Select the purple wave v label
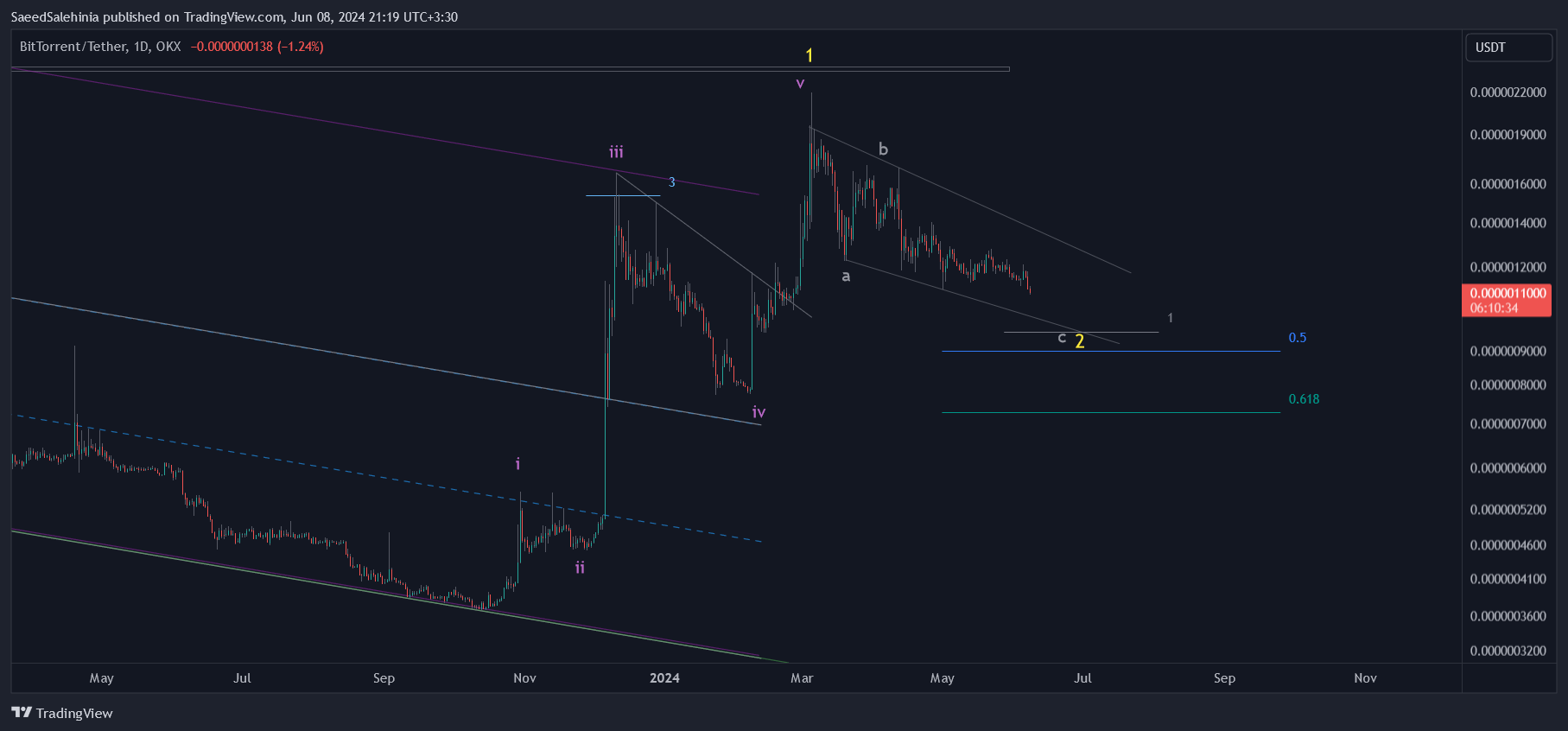This screenshot has width=1568, height=731. (800, 83)
